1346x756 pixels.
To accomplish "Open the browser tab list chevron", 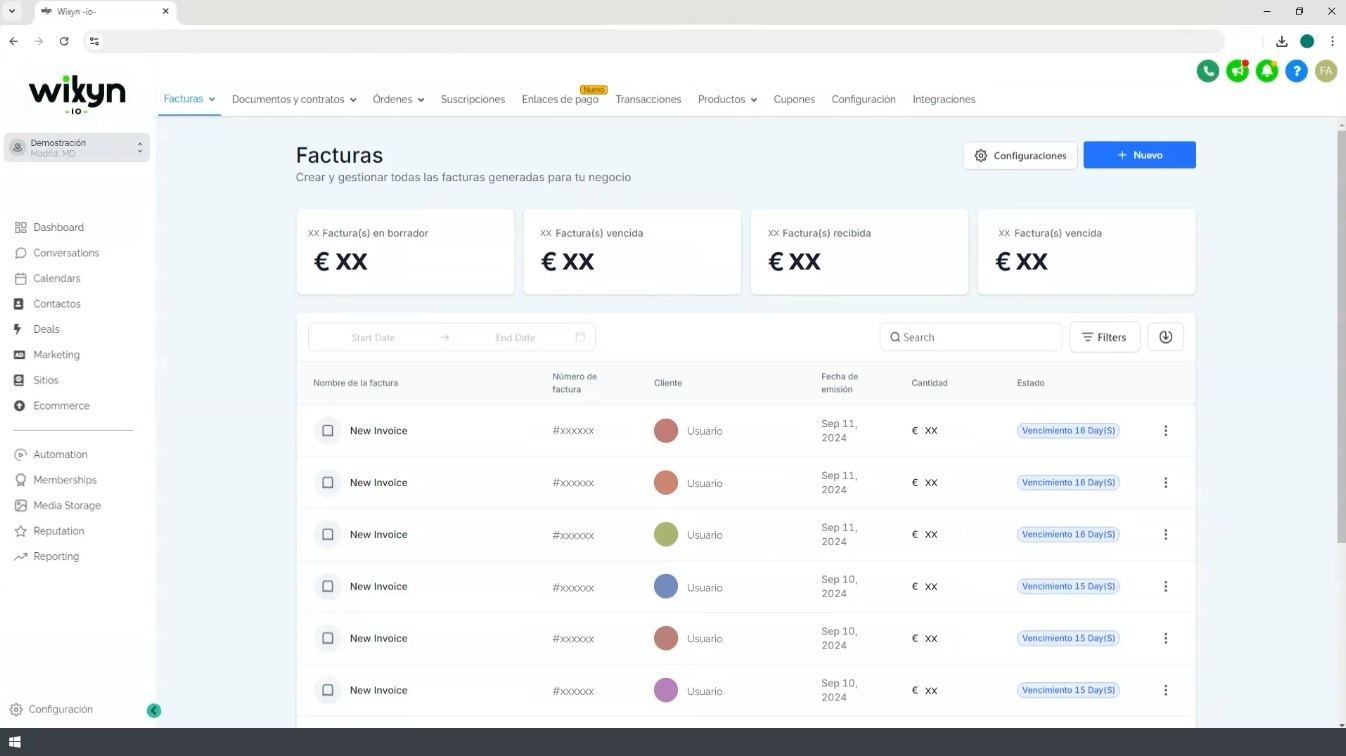I will pos(12,11).
